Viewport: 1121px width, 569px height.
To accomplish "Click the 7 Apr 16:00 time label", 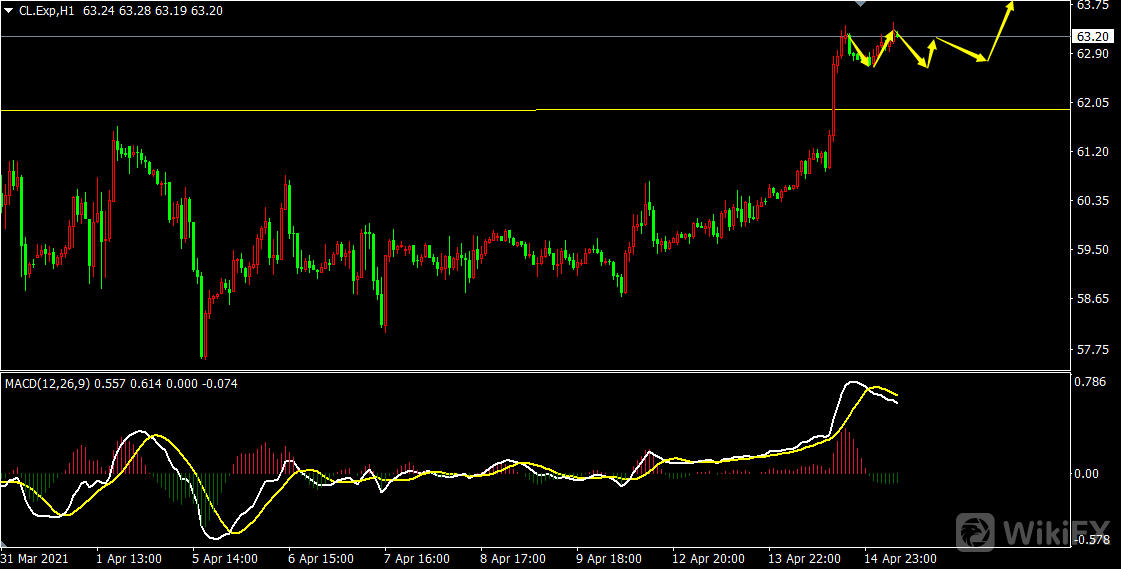I will 418,559.
